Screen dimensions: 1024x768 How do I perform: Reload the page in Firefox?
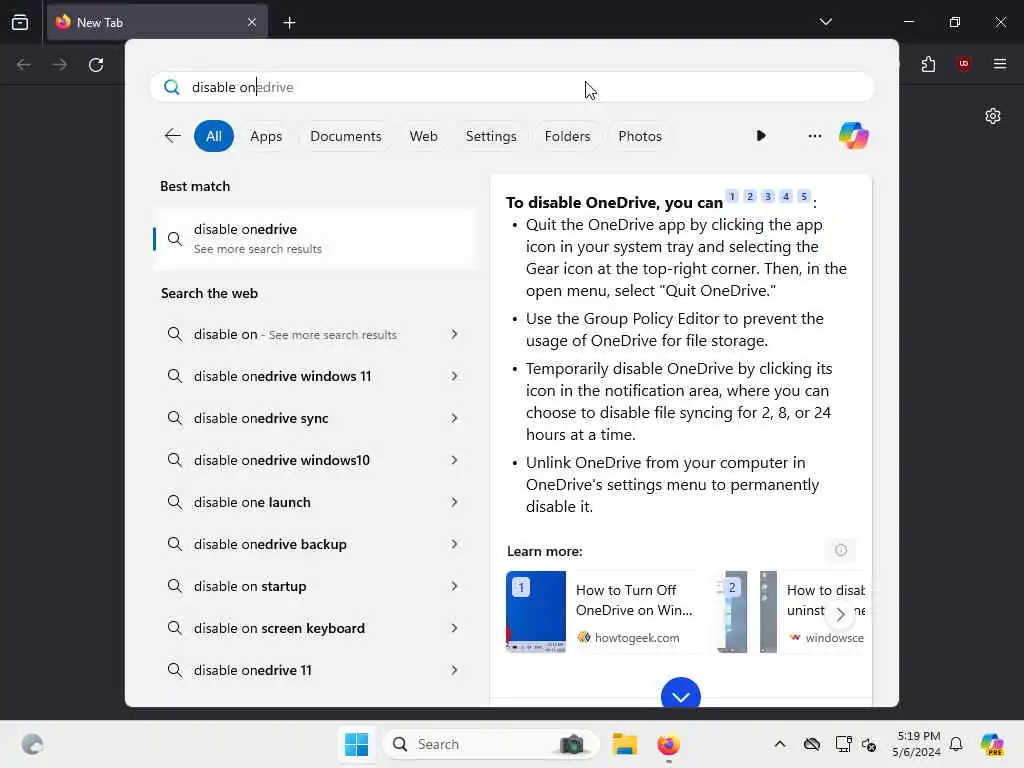click(96, 65)
